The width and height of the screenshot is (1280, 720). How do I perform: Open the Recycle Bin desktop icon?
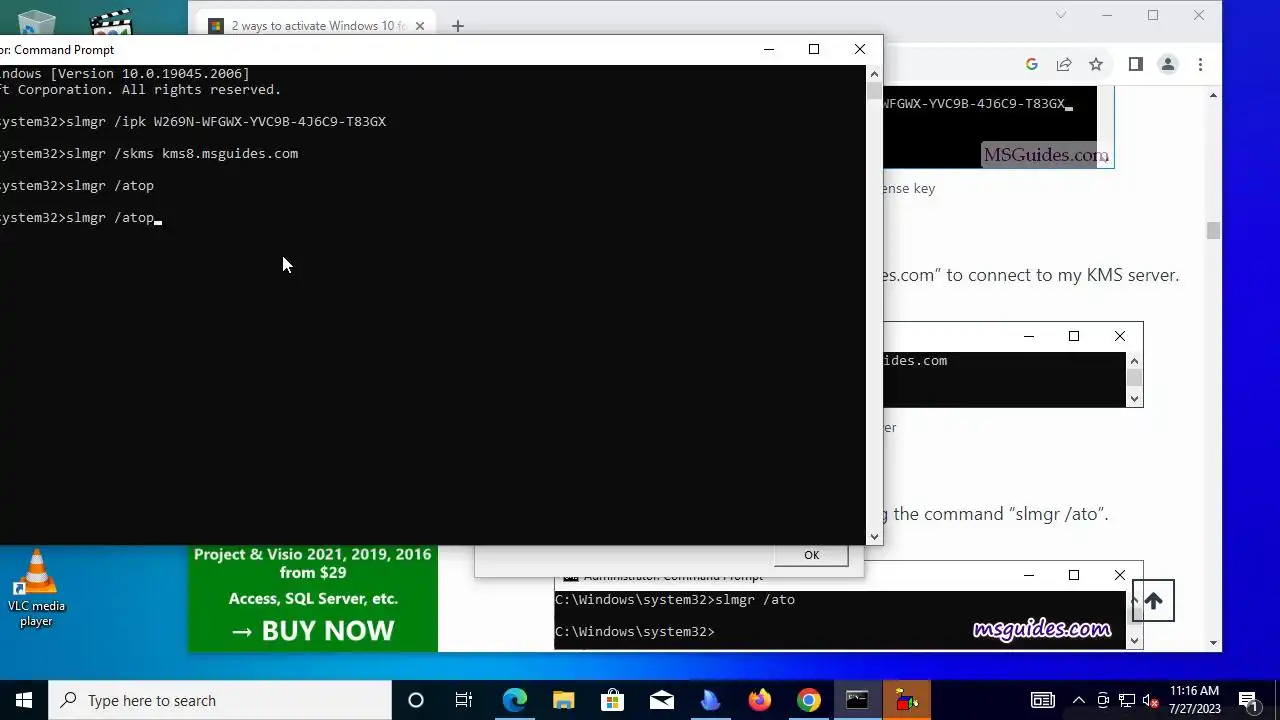[36, 20]
